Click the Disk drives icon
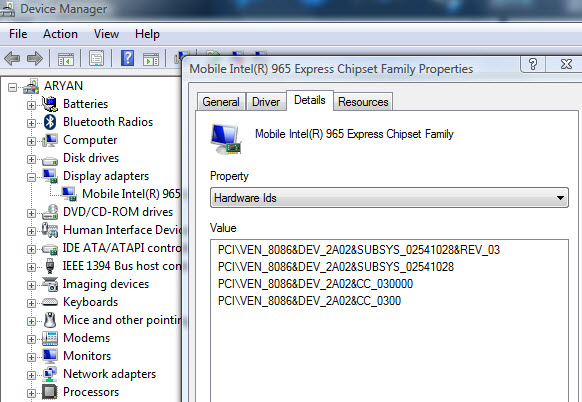 click(50, 160)
